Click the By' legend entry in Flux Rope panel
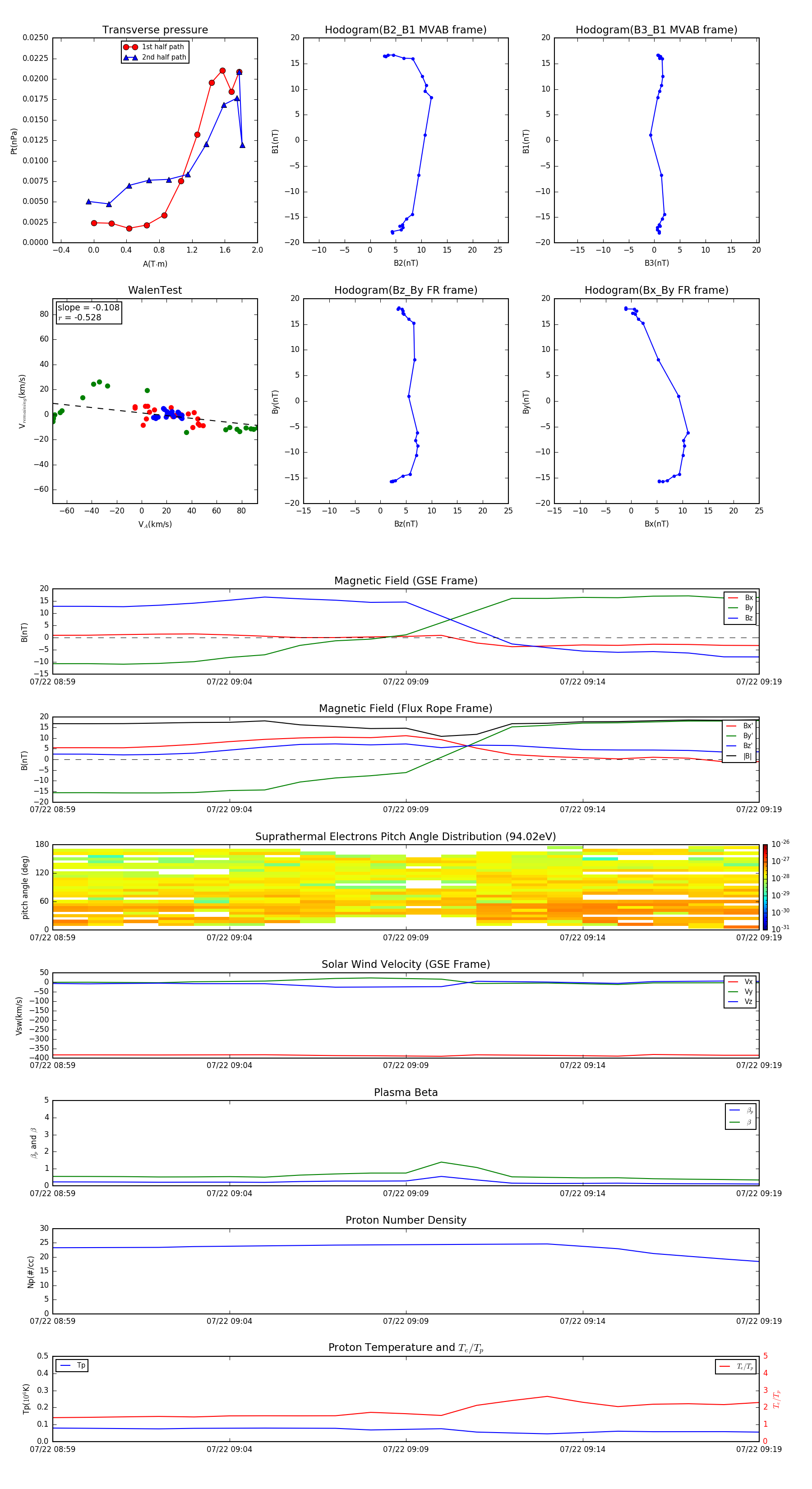Image resolution: width=812 pixels, height=1489 pixels. tap(740, 736)
